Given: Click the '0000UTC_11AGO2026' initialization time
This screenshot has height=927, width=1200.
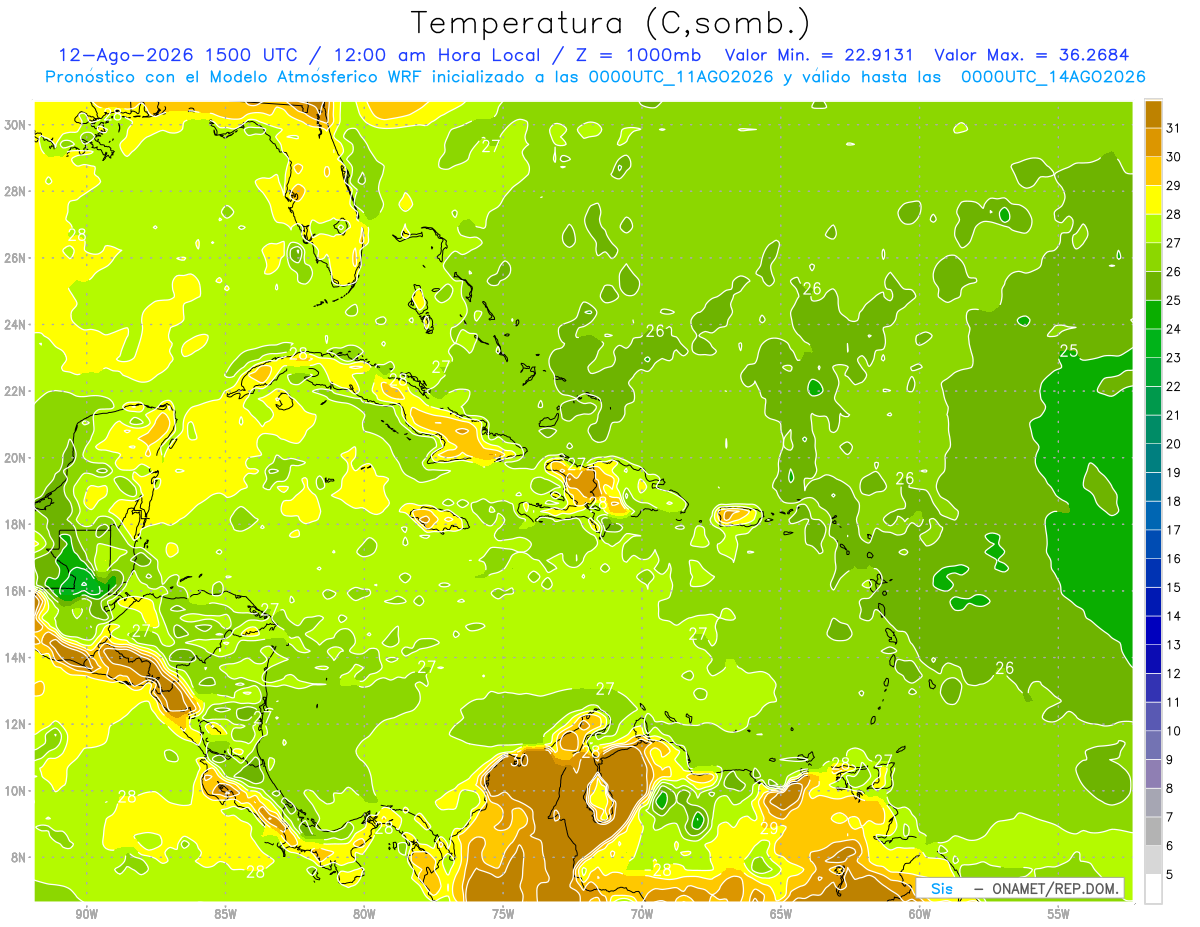Looking at the screenshot, I should coord(681,76).
